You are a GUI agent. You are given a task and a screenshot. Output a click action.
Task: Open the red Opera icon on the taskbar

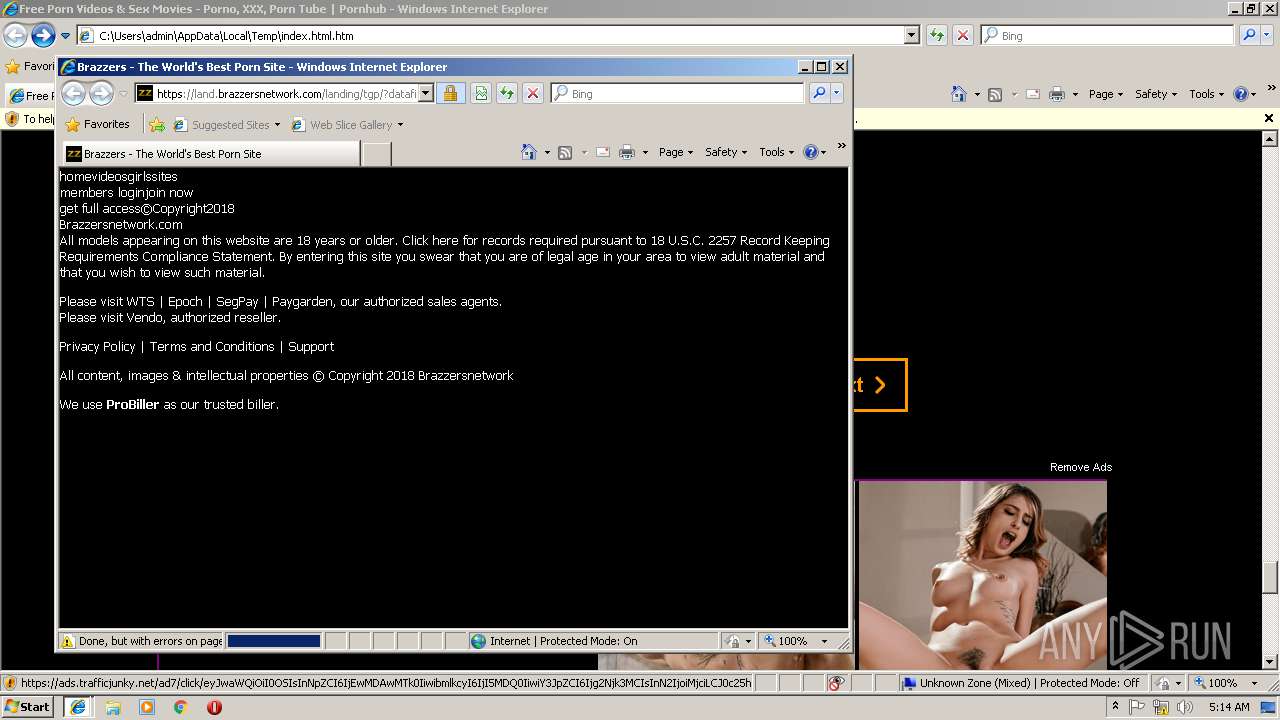coord(214,707)
